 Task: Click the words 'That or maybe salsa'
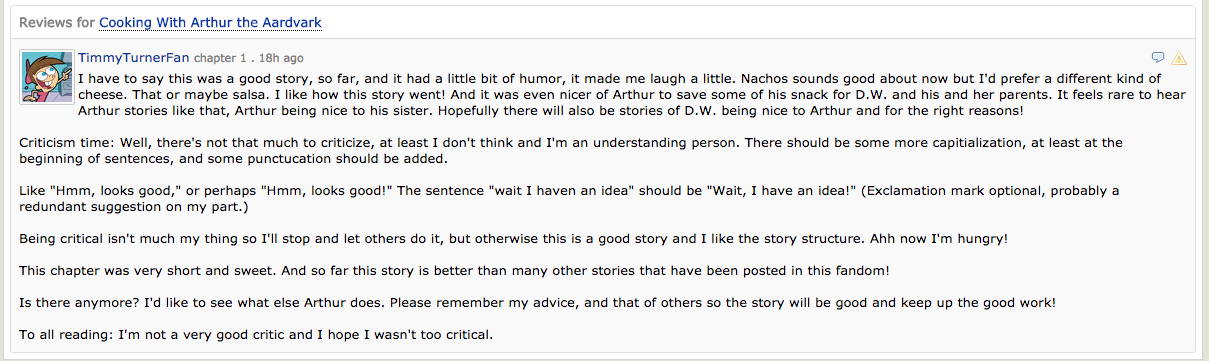(x=191, y=94)
